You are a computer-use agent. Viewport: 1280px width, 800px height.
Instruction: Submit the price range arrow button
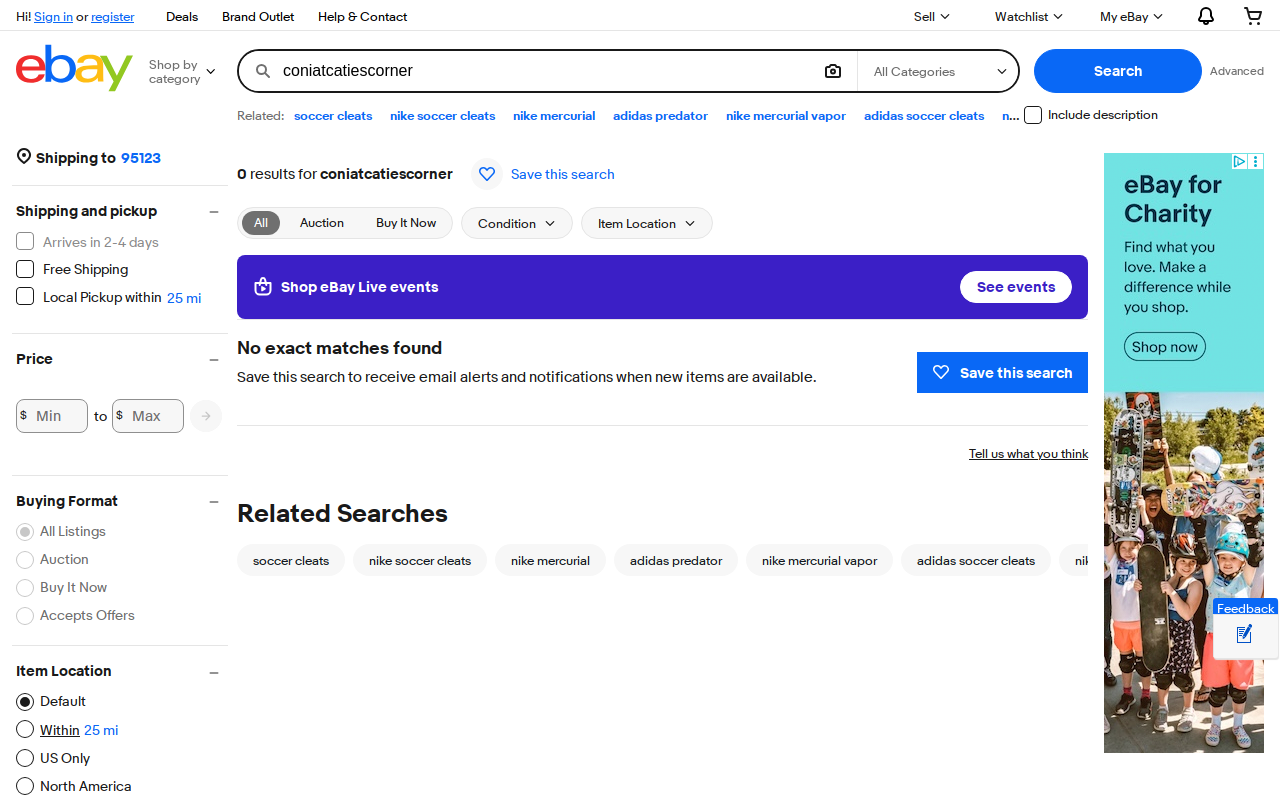click(206, 416)
